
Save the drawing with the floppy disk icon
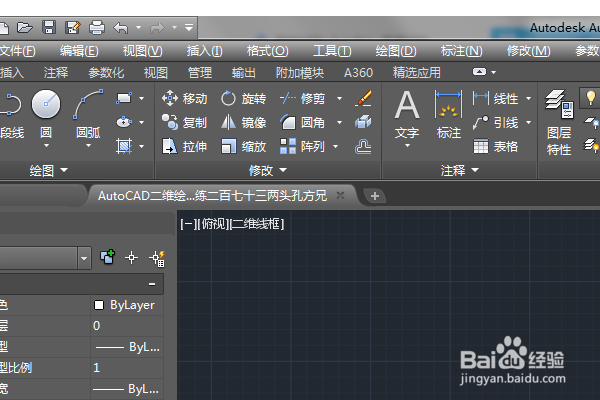(x=49, y=28)
